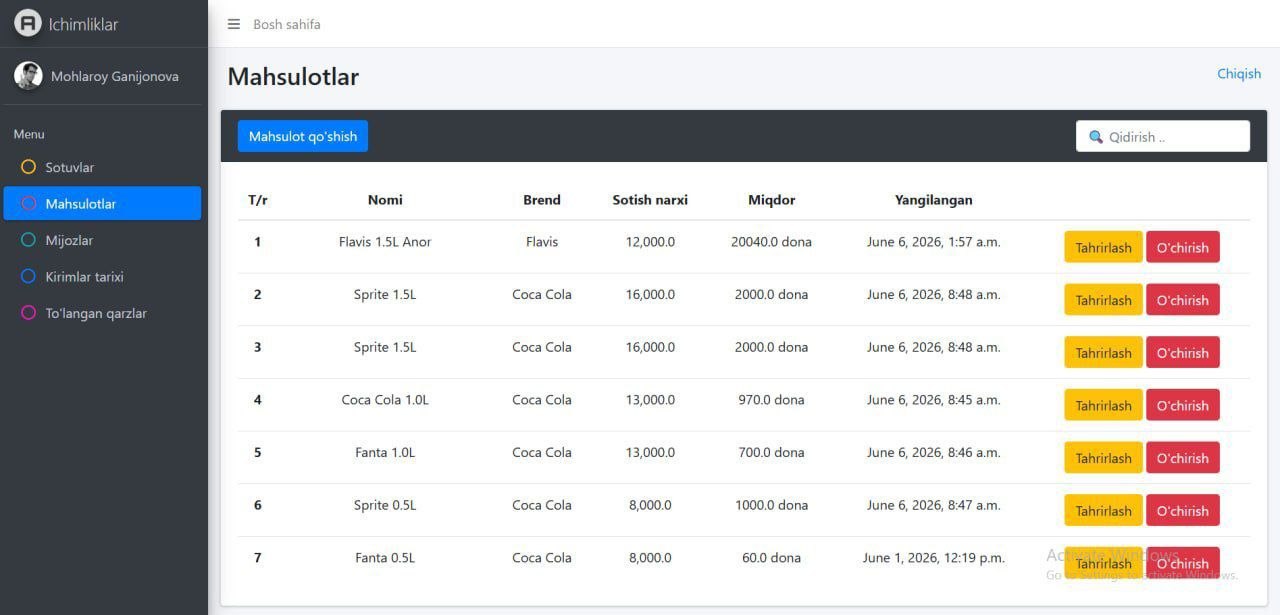Click the T/r column header
This screenshot has width=1280, height=615.
coord(258,200)
